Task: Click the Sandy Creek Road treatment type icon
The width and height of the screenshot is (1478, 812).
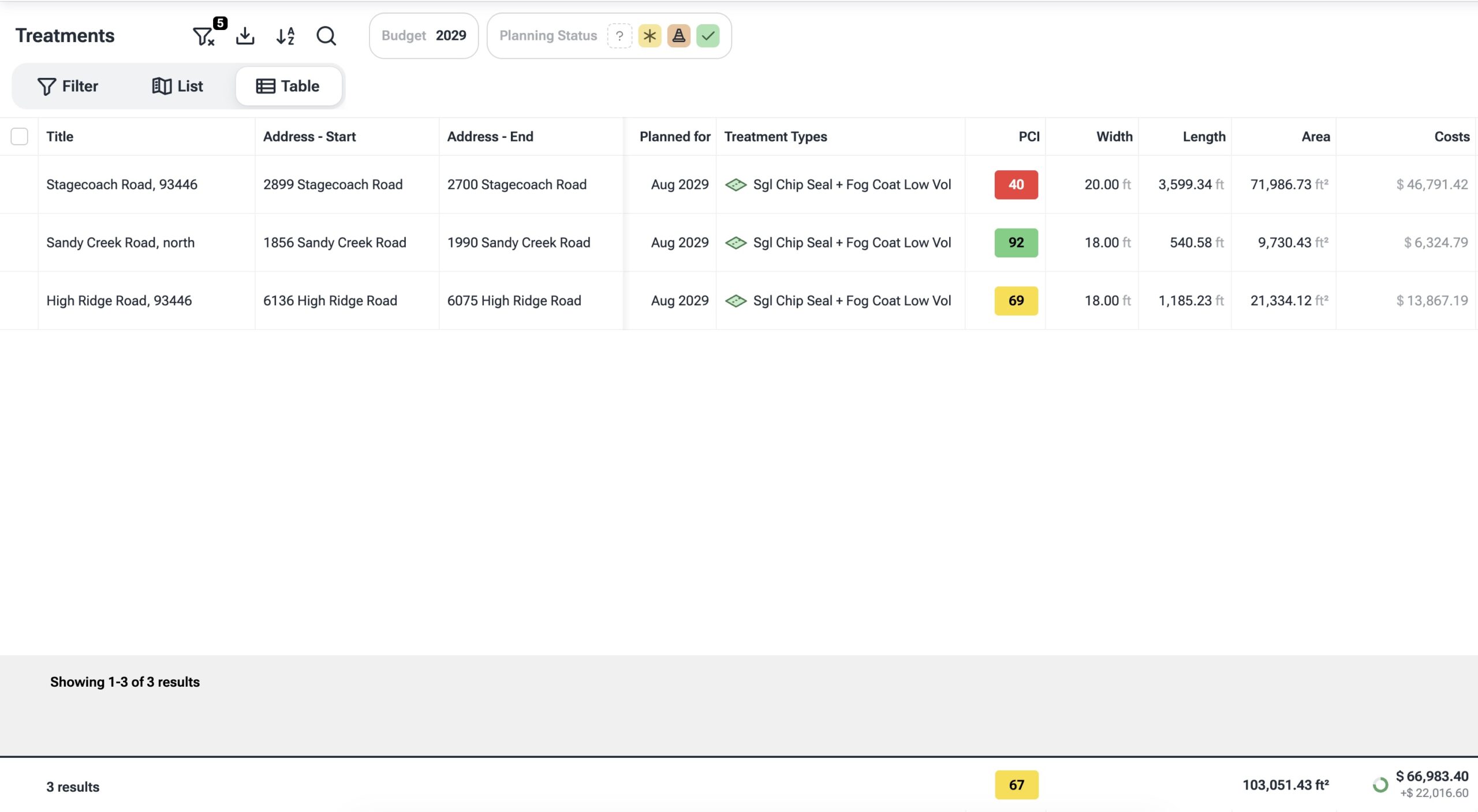Action: 736,243
